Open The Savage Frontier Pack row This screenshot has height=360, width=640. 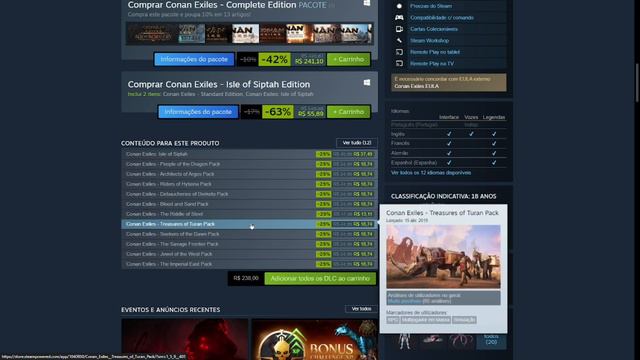tap(249, 244)
